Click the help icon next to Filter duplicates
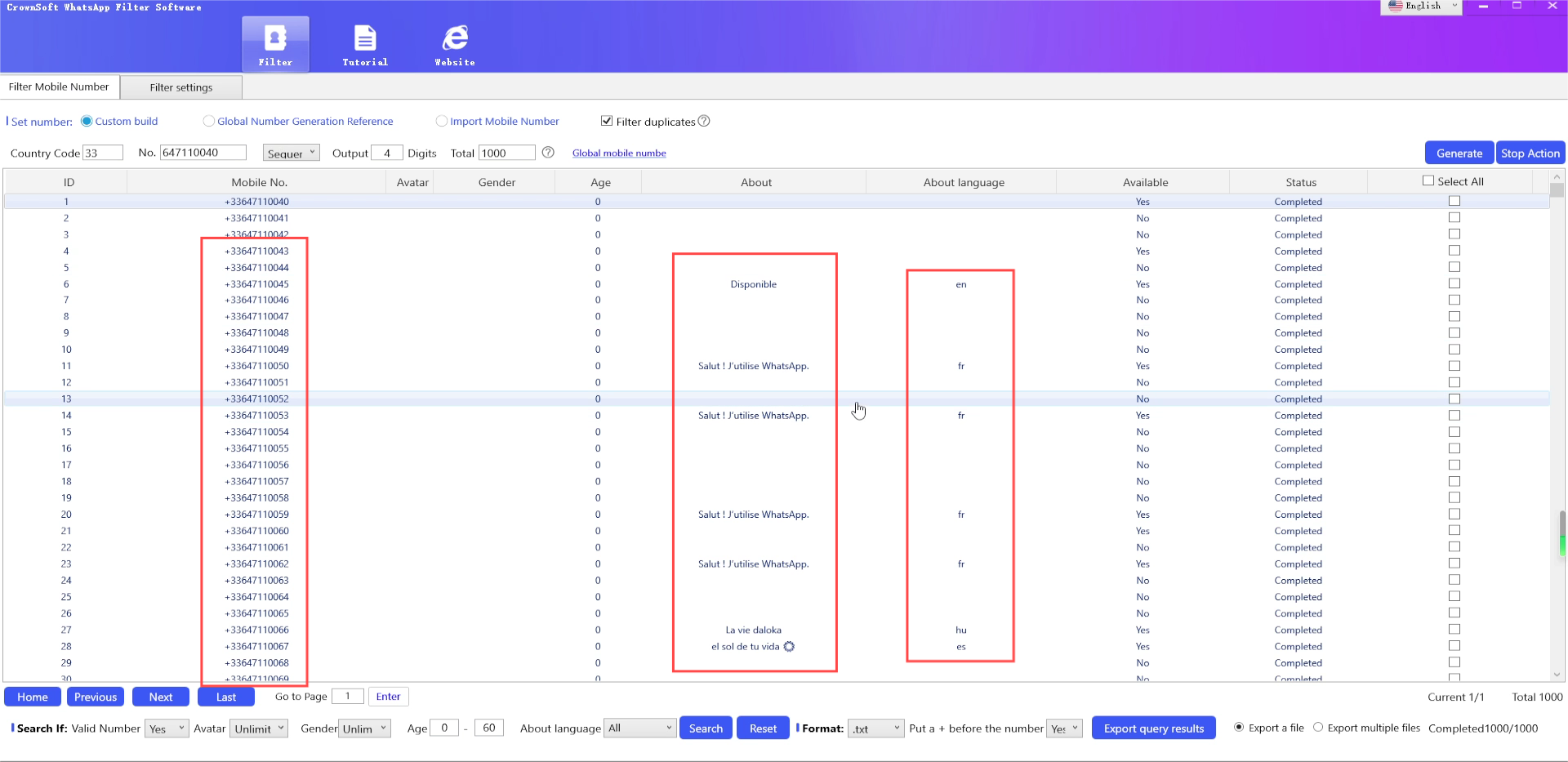The image size is (1568, 762). pyautogui.click(x=704, y=121)
